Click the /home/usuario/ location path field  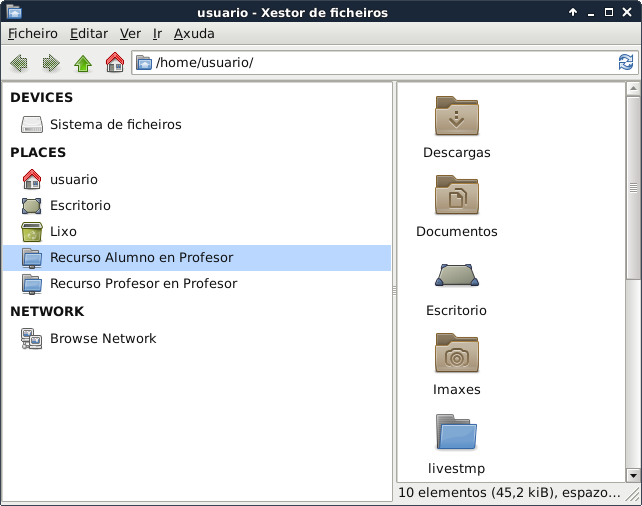[380, 63]
